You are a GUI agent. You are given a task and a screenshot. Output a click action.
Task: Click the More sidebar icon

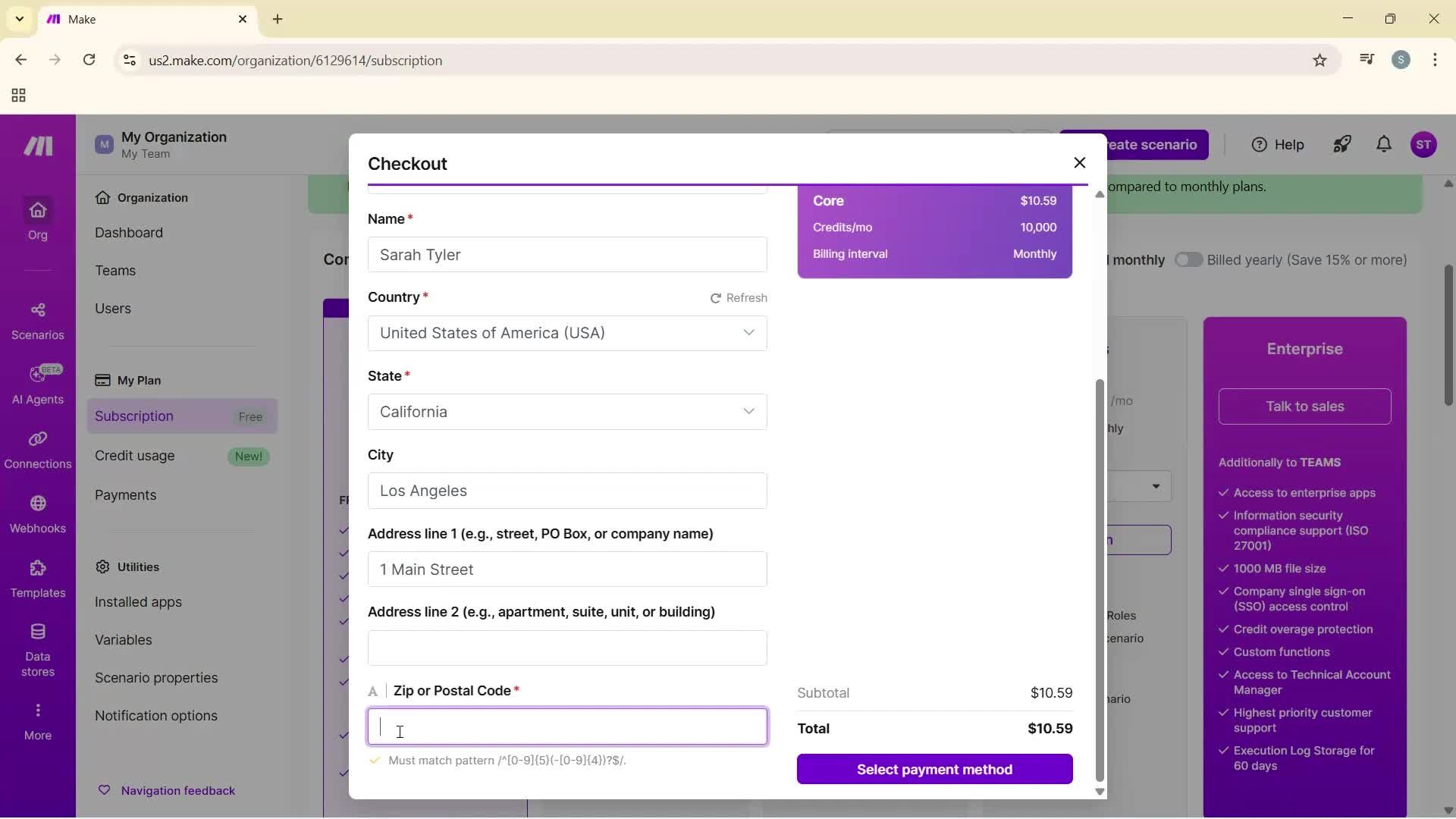(37, 719)
